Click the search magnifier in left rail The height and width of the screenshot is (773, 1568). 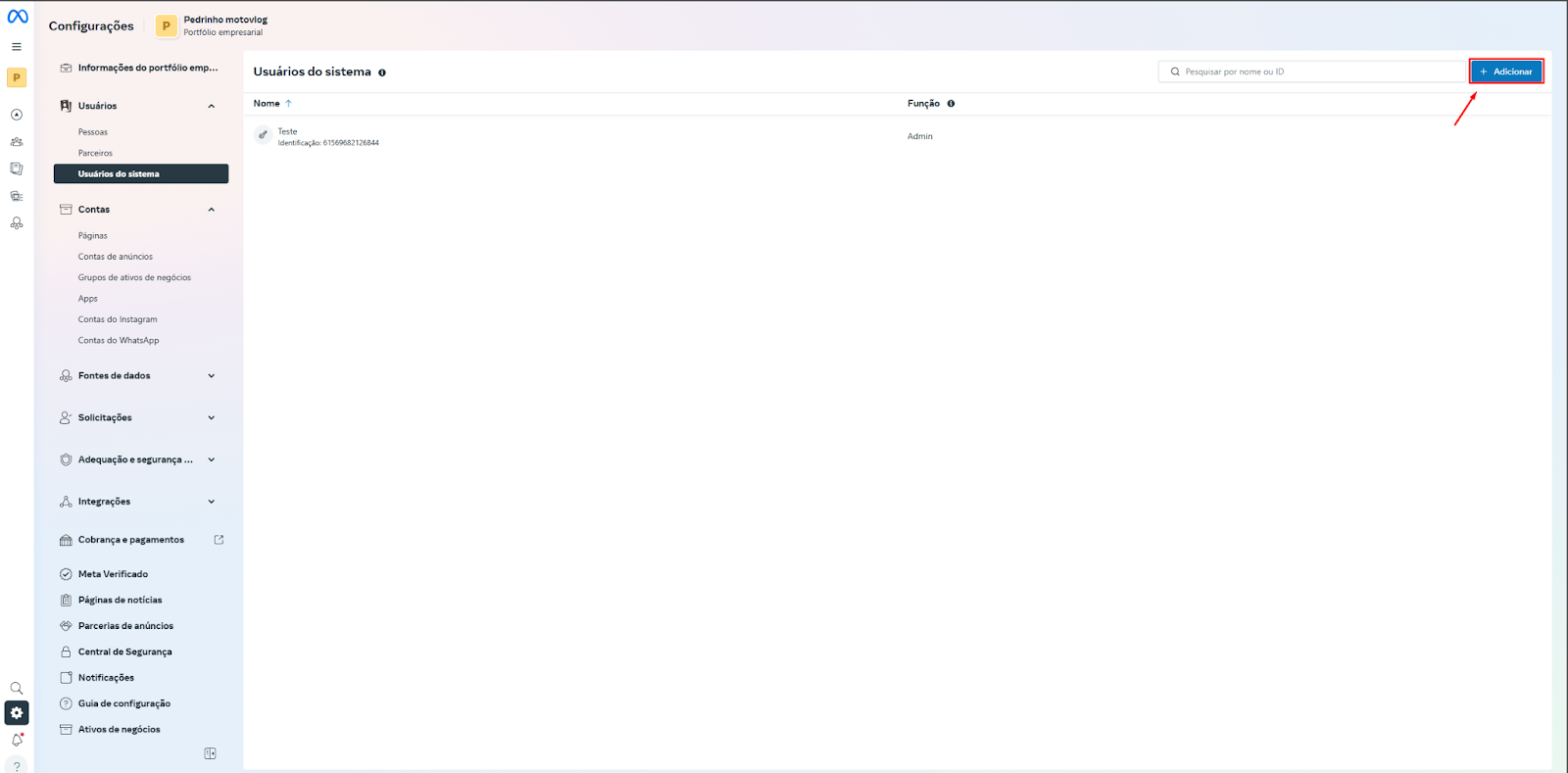tap(17, 689)
